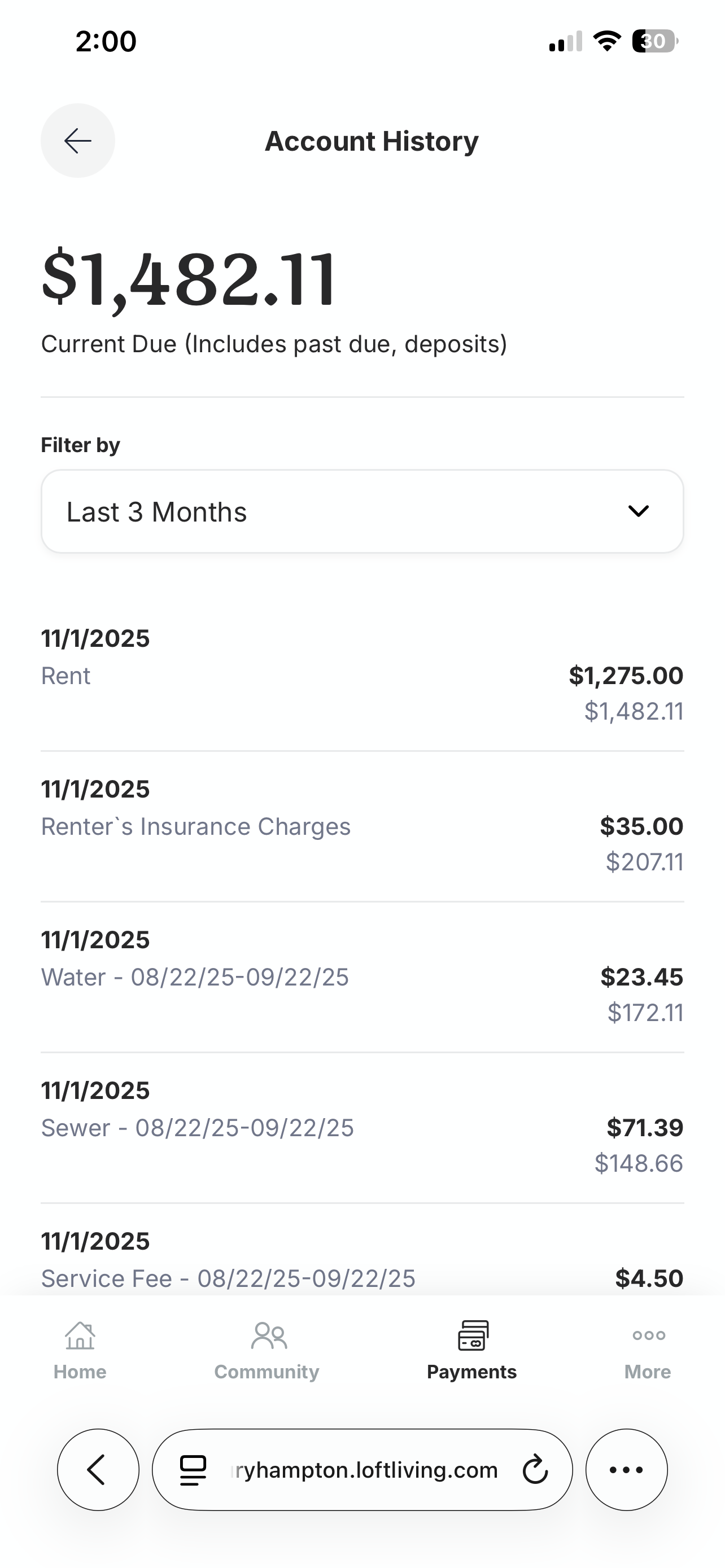725x1568 pixels.
Task: Select the Payments card icon
Action: click(x=473, y=1335)
